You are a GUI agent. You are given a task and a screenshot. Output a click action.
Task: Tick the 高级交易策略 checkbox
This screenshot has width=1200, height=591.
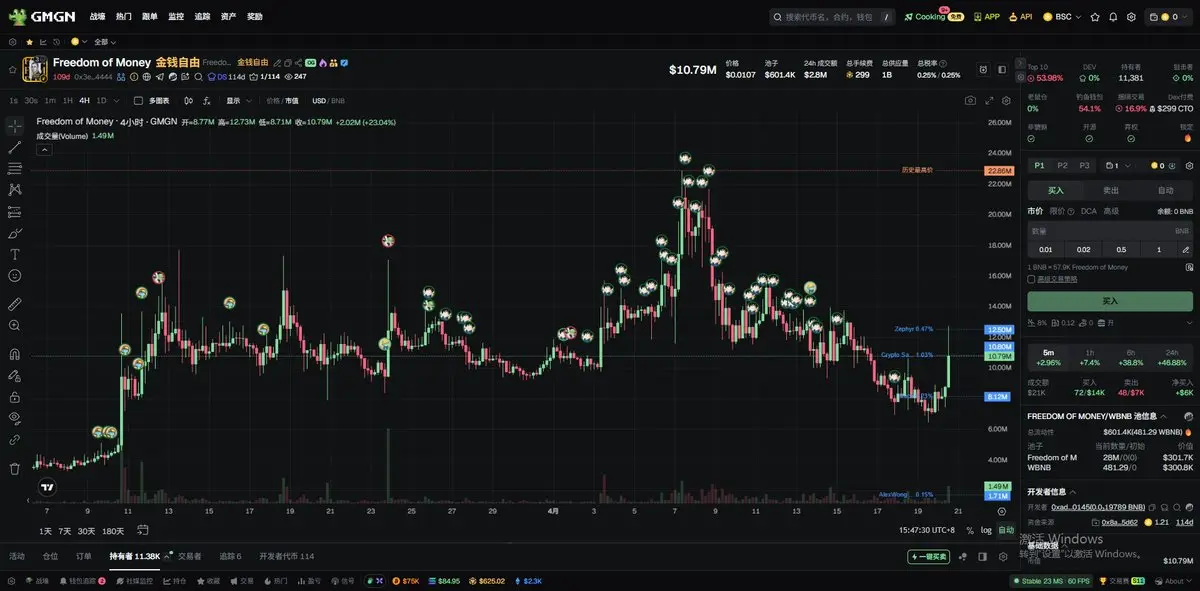point(1031,279)
